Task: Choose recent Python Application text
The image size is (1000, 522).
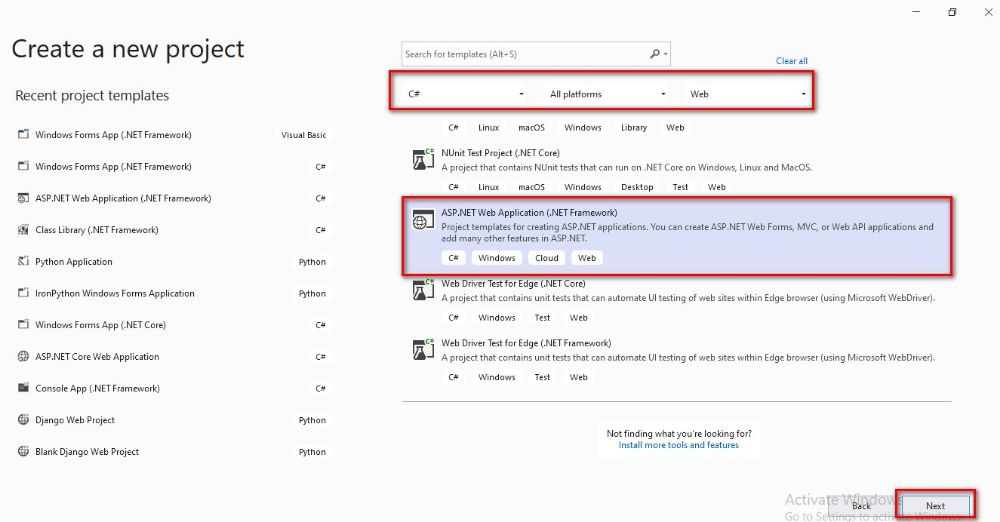Action: click(74, 262)
